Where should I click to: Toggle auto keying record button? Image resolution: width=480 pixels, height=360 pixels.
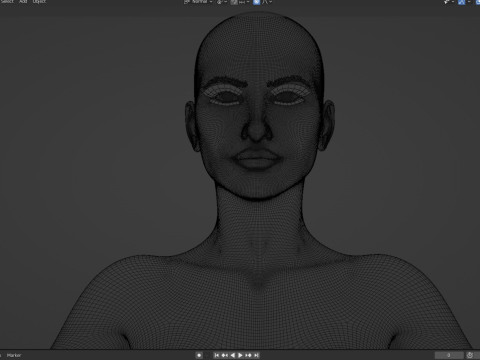pos(199,355)
